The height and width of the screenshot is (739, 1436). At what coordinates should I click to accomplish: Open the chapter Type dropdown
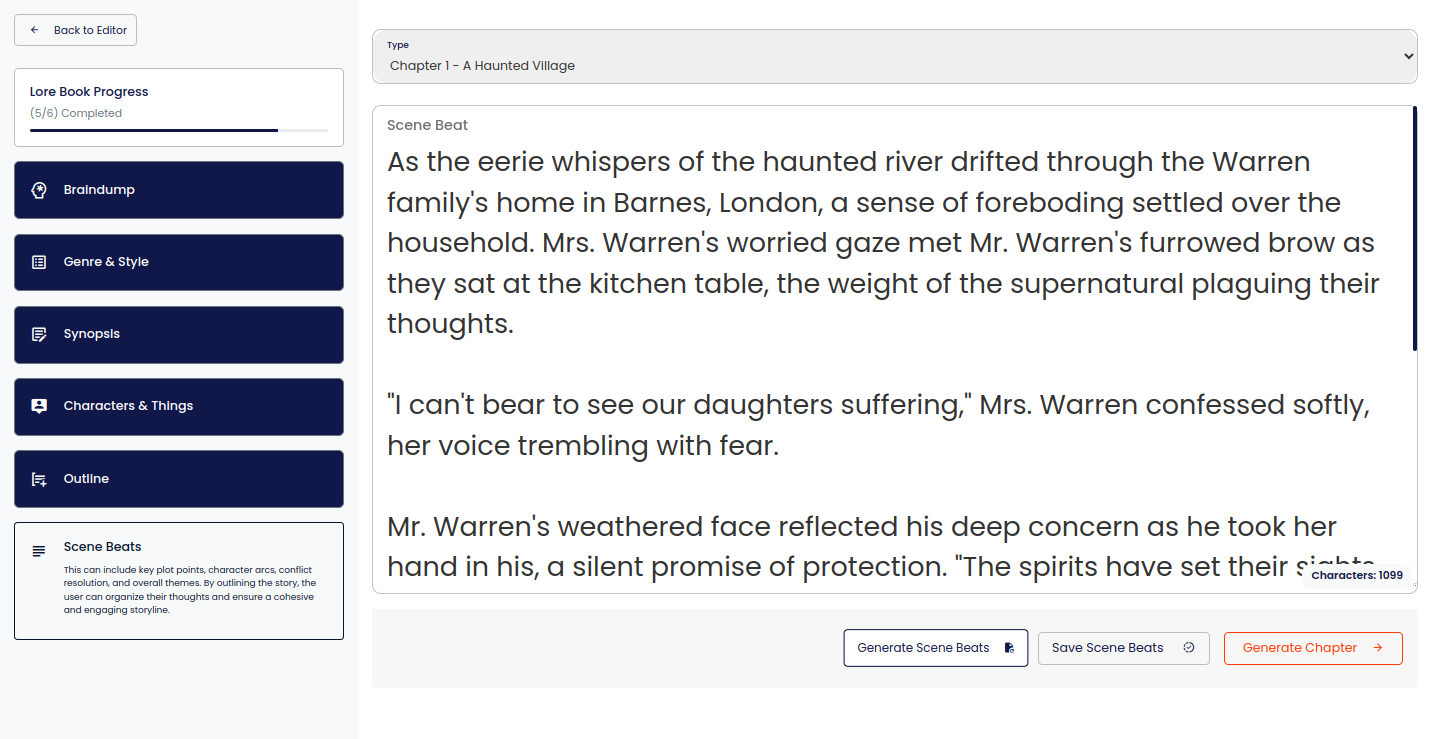click(894, 57)
